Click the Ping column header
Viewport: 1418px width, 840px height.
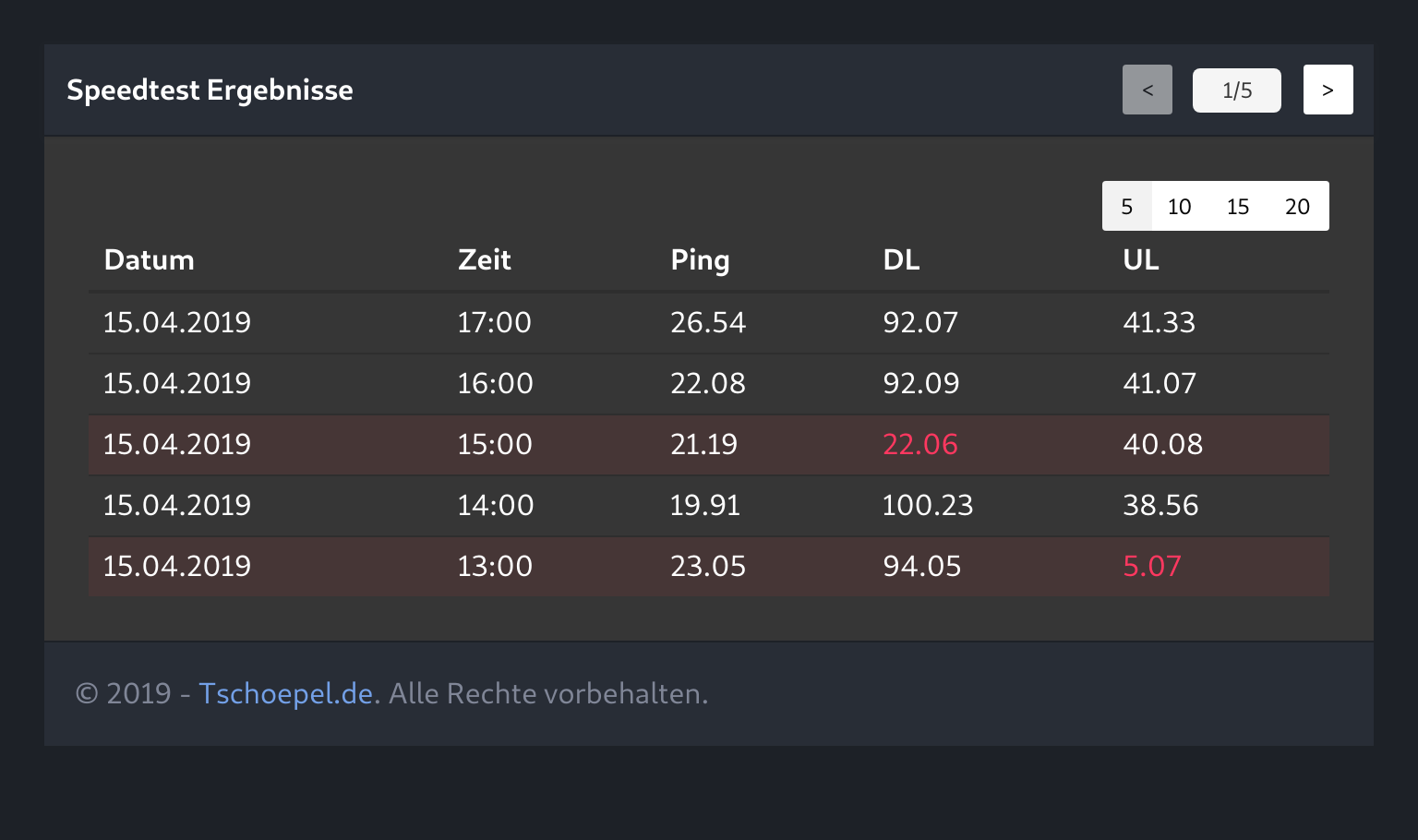(x=700, y=260)
